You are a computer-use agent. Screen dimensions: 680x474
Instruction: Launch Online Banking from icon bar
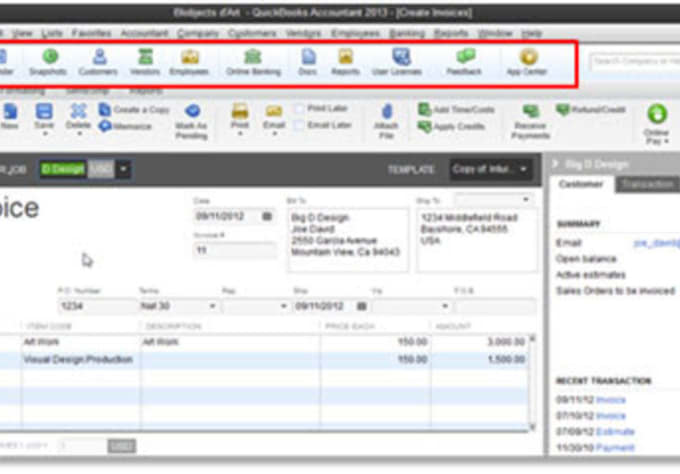coord(253,62)
